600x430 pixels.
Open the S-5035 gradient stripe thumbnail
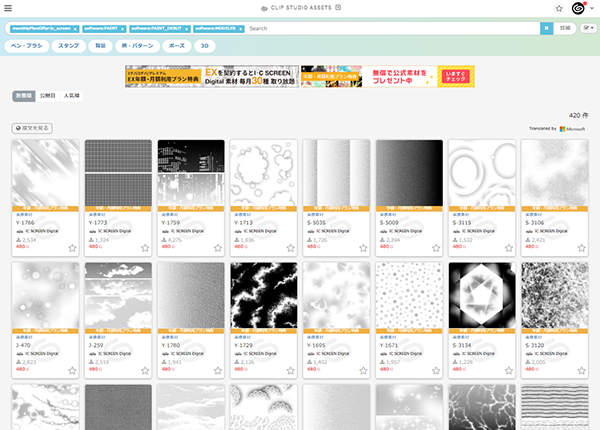(336, 173)
